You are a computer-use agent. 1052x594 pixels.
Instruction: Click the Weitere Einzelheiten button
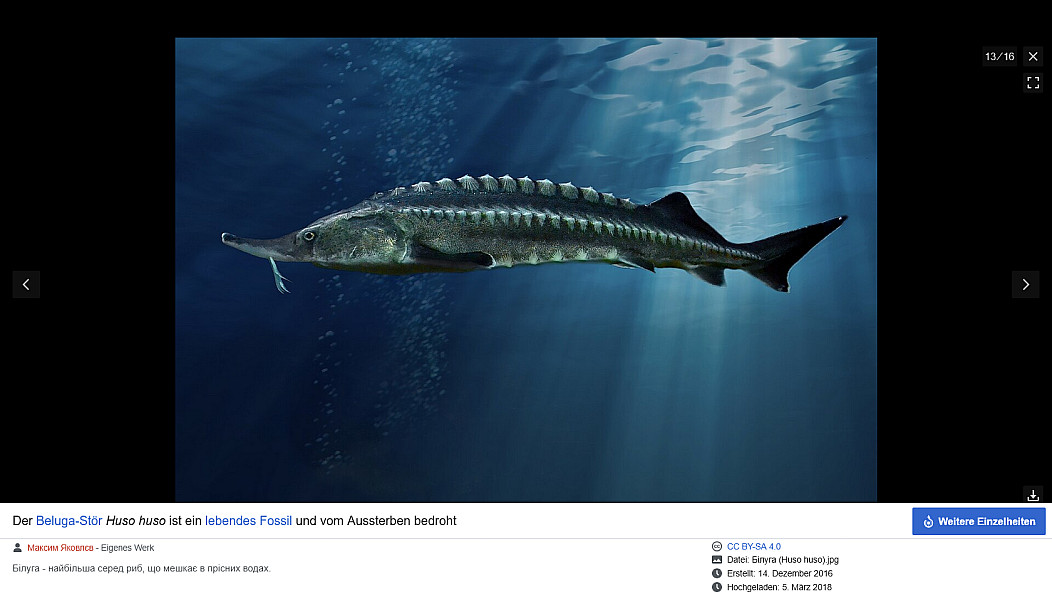coord(978,521)
